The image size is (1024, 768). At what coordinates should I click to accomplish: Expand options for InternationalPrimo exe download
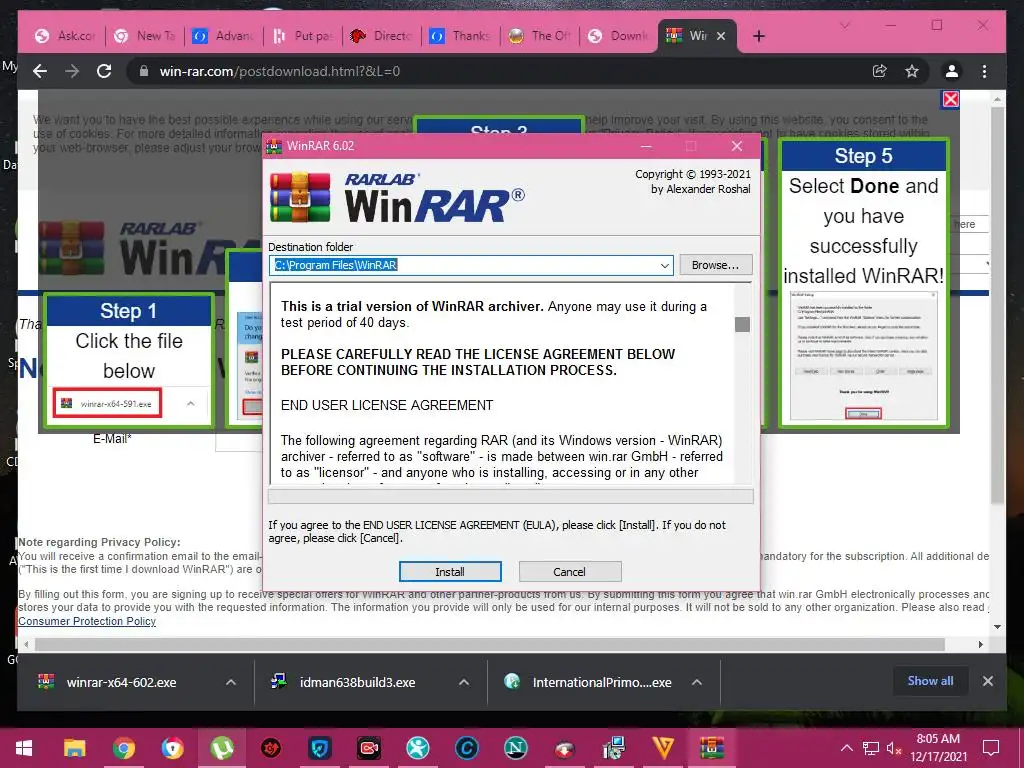[x=697, y=682]
